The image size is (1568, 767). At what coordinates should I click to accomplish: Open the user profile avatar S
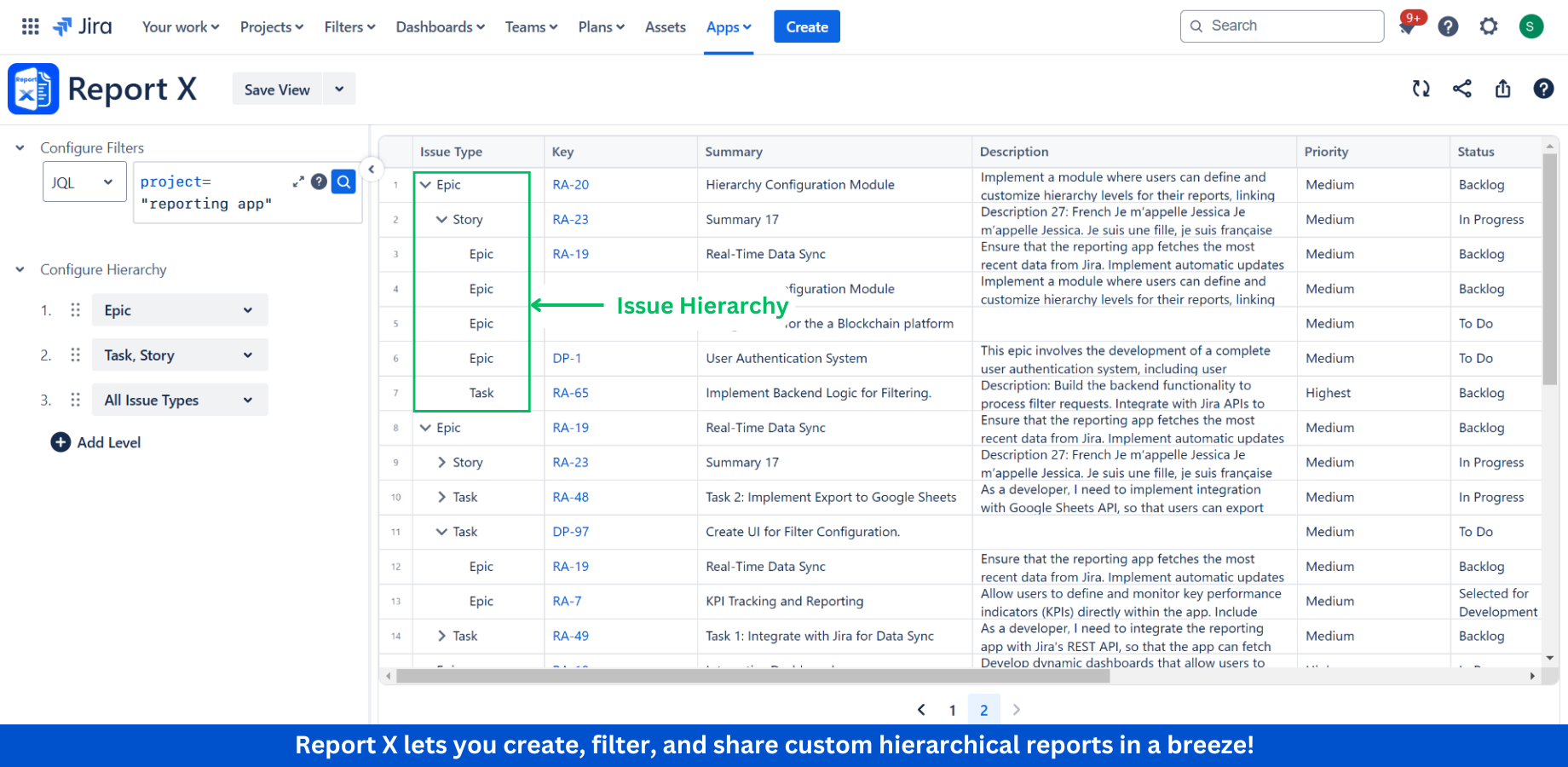1531,26
